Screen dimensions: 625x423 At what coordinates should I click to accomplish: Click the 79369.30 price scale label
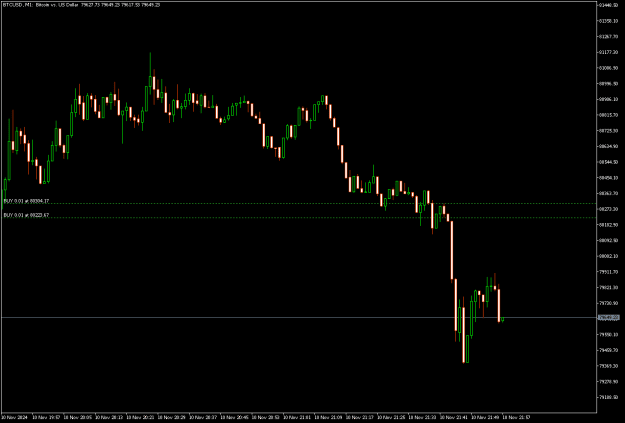coord(609,366)
